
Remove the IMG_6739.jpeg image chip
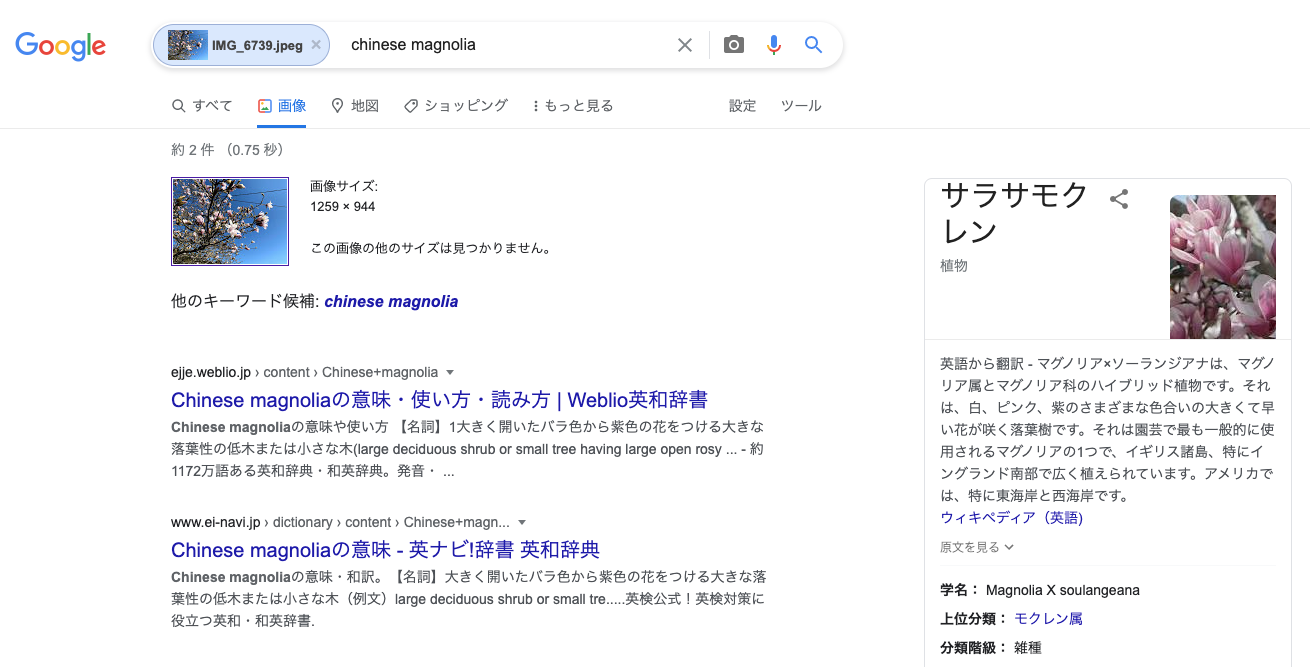point(316,45)
